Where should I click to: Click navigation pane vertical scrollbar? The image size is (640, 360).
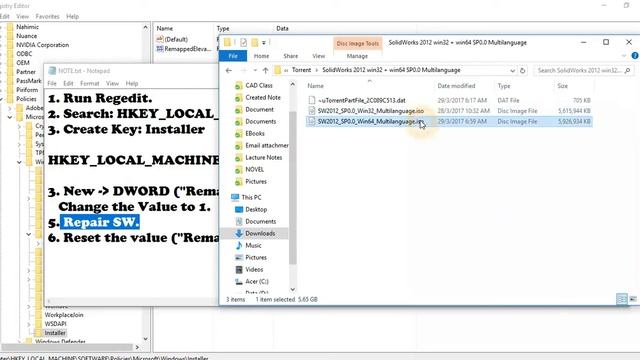[x=292, y=187]
